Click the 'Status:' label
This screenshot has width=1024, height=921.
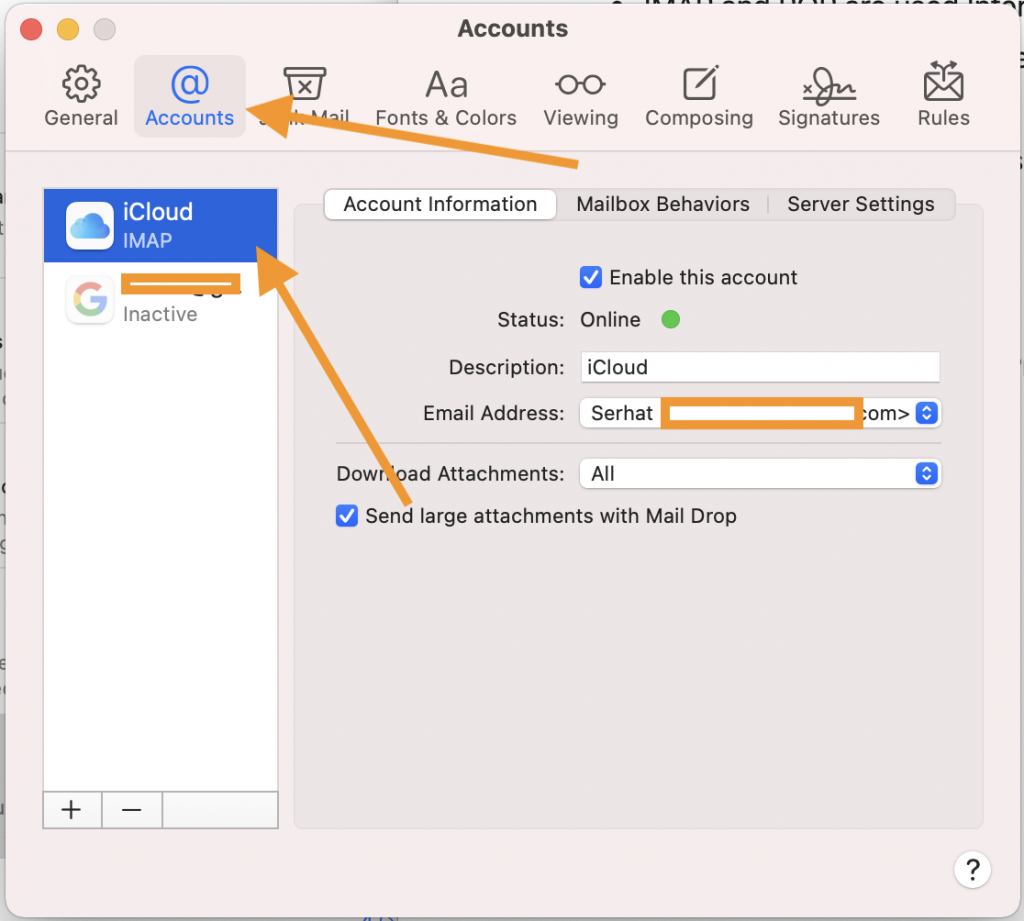pyautogui.click(x=530, y=320)
